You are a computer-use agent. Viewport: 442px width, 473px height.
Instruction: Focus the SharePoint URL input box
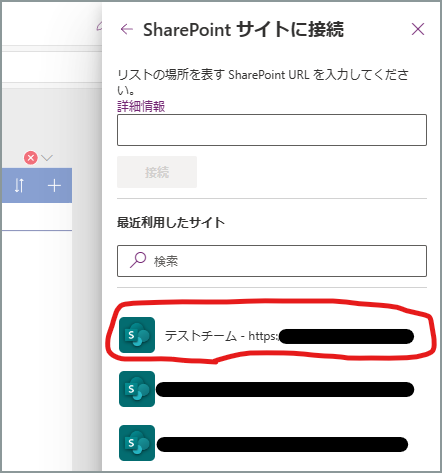point(272,130)
